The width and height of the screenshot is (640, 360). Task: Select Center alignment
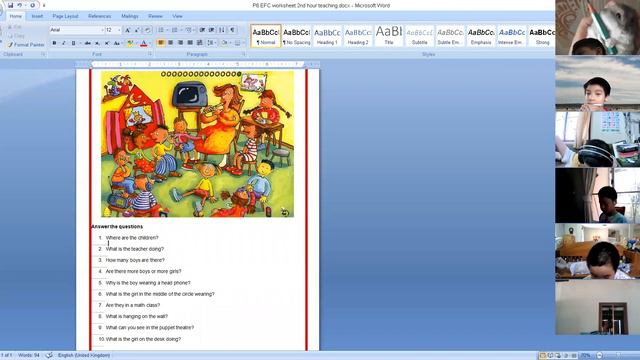pyautogui.click(x=171, y=43)
